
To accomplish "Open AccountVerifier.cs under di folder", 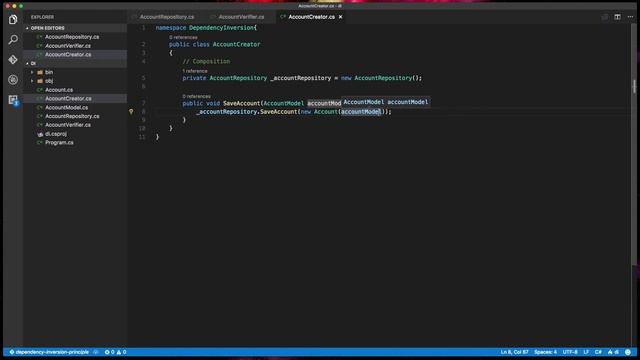I will [68, 125].
